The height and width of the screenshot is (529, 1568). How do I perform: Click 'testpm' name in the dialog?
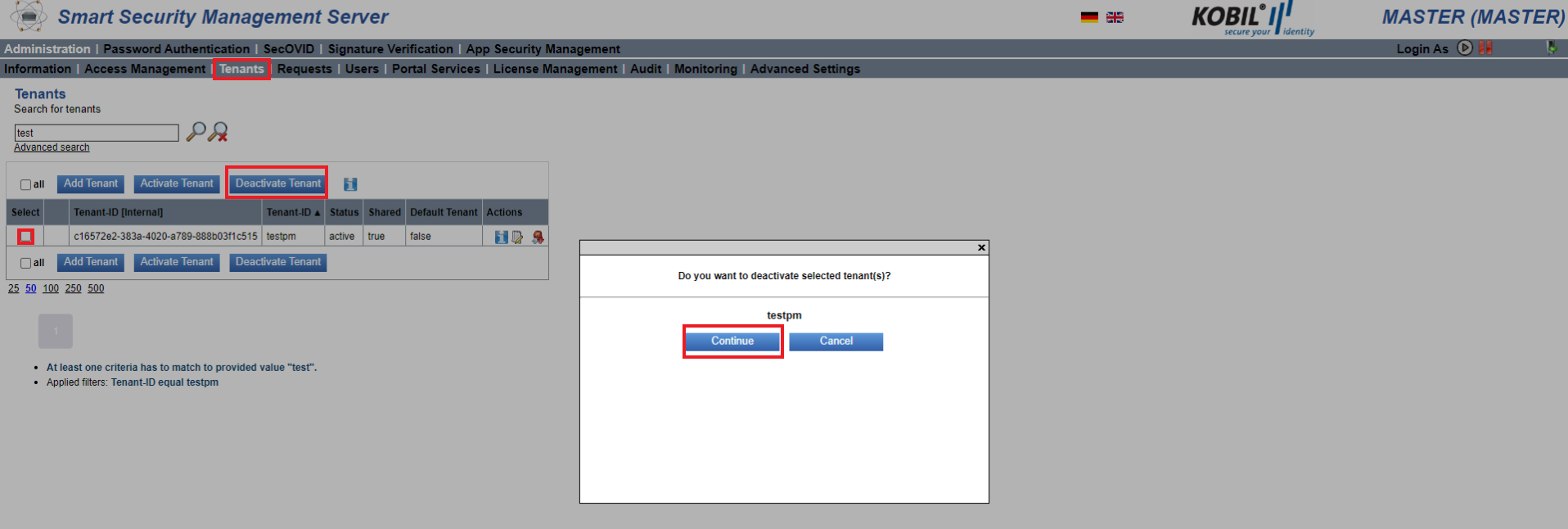tap(784, 315)
